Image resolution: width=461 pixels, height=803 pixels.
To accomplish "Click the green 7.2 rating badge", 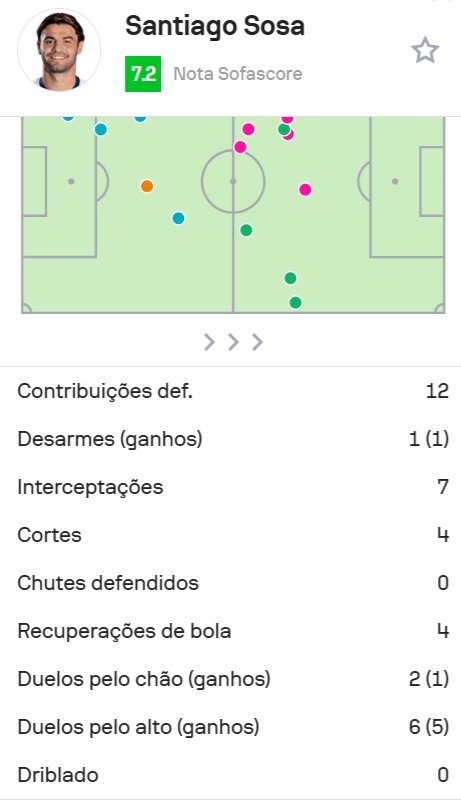I will click(x=143, y=74).
